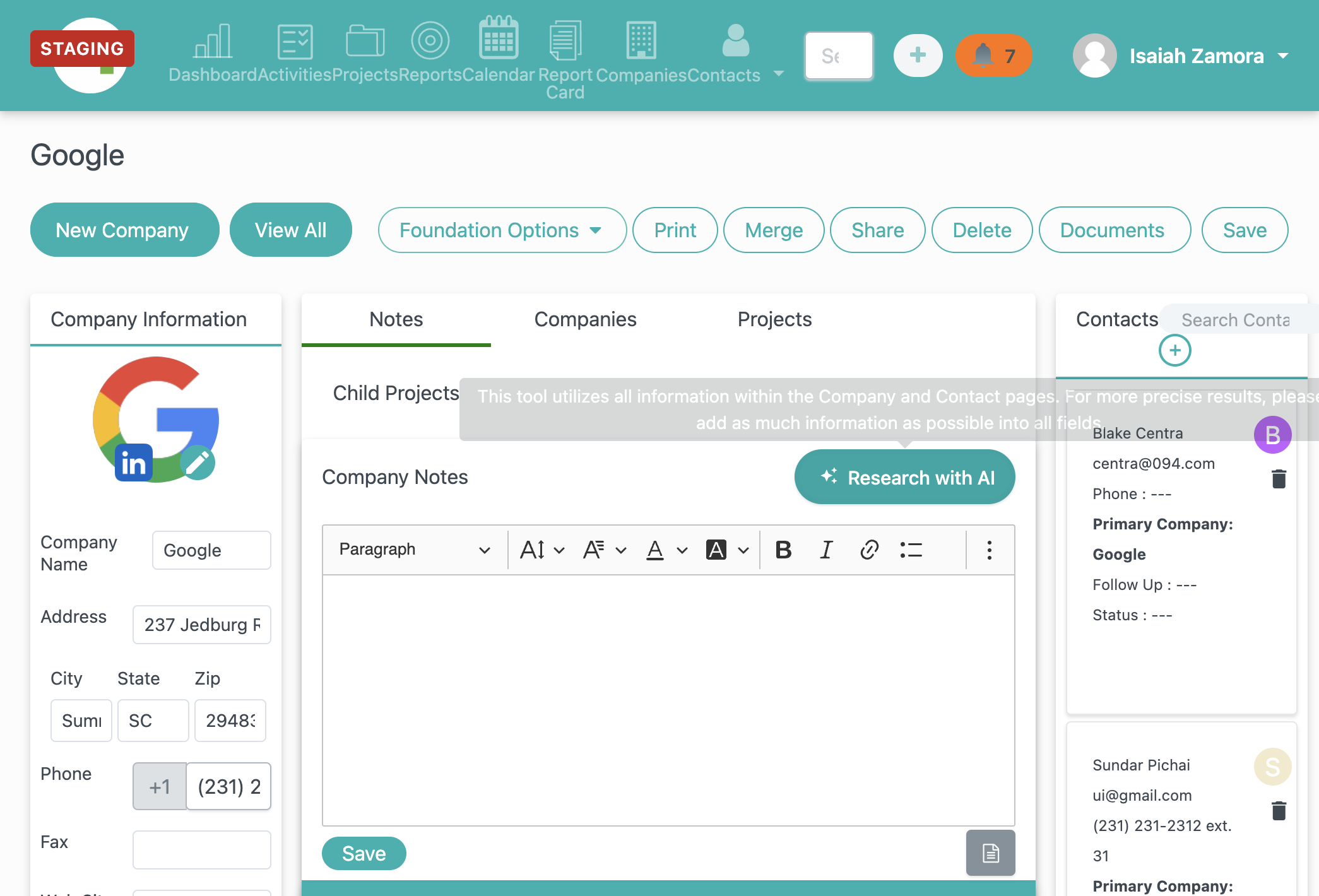This screenshot has width=1319, height=896.
Task: Click the LinkedIn badge on Google logo
Action: coord(133,463)
